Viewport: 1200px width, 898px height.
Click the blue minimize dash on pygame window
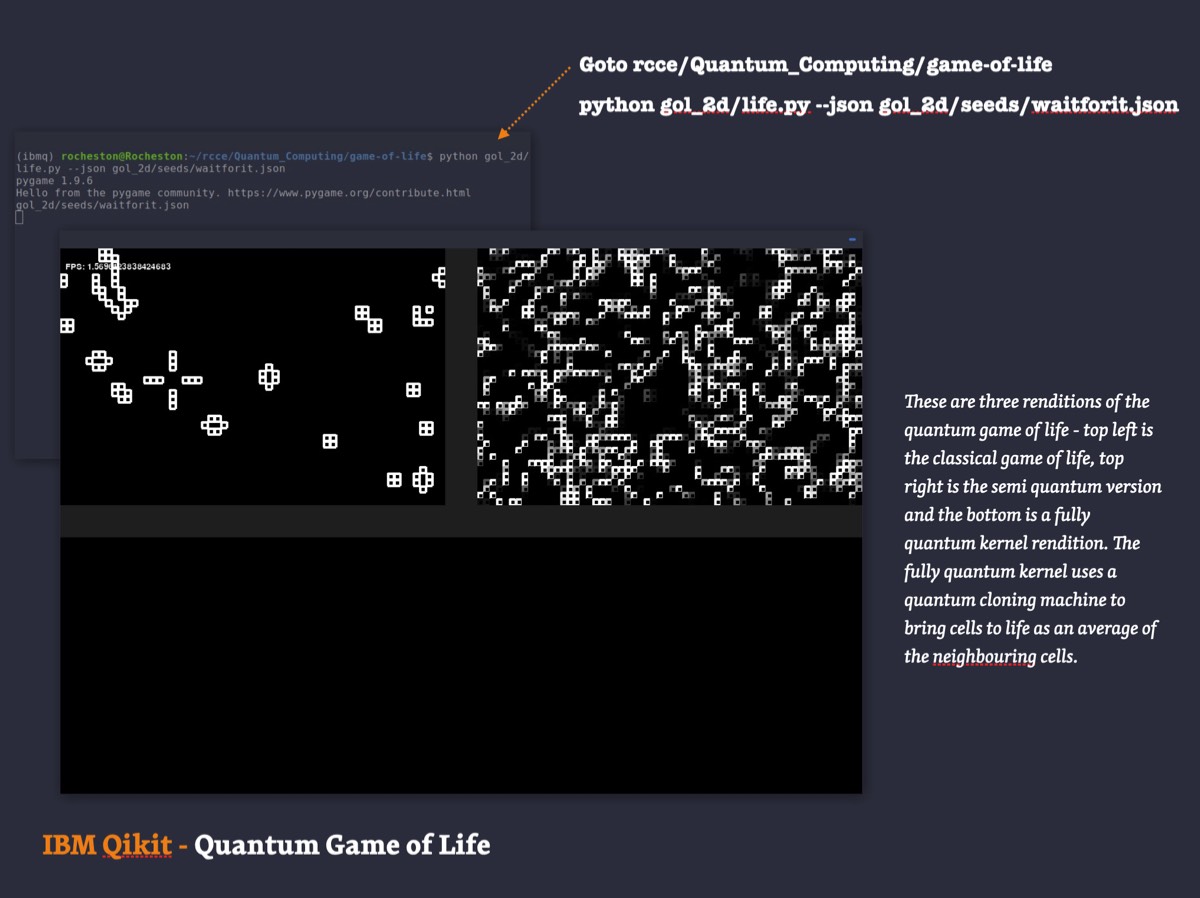852,239
